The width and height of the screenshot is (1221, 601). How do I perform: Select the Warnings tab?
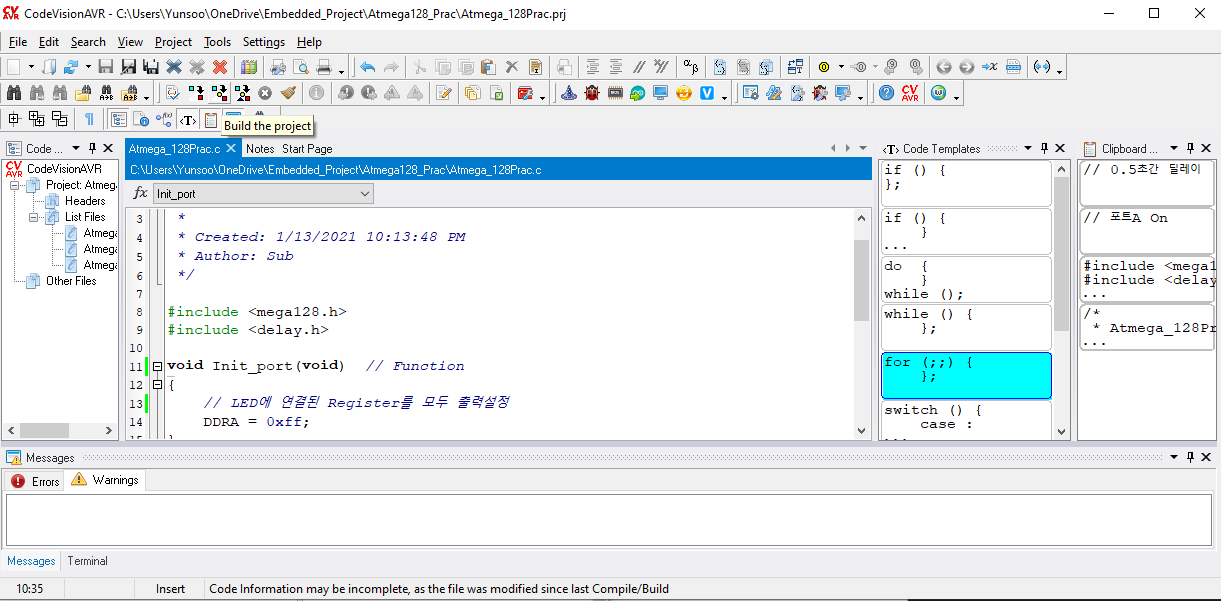coord(105,480)
